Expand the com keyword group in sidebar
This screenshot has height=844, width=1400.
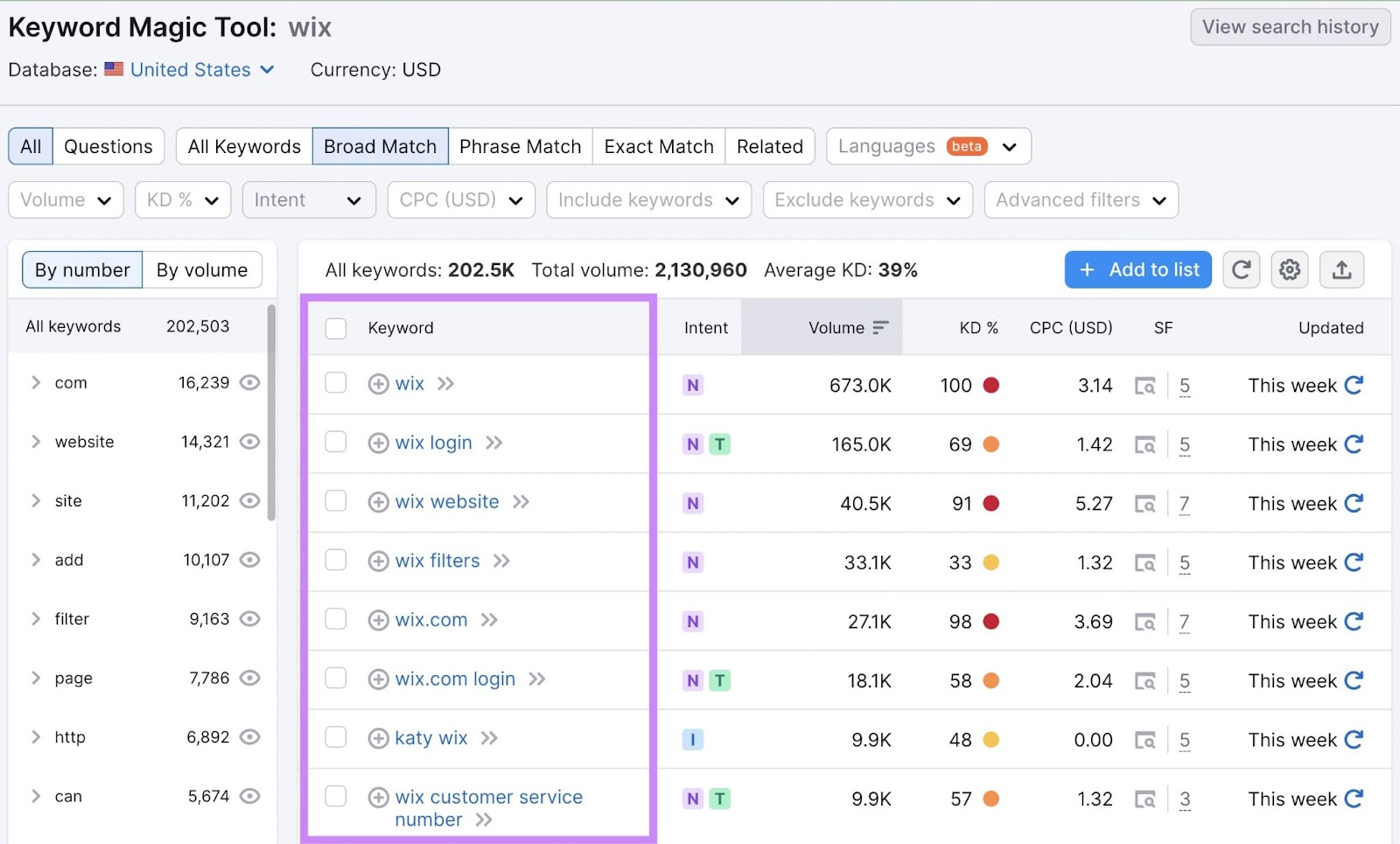click(x=36, y=382)
